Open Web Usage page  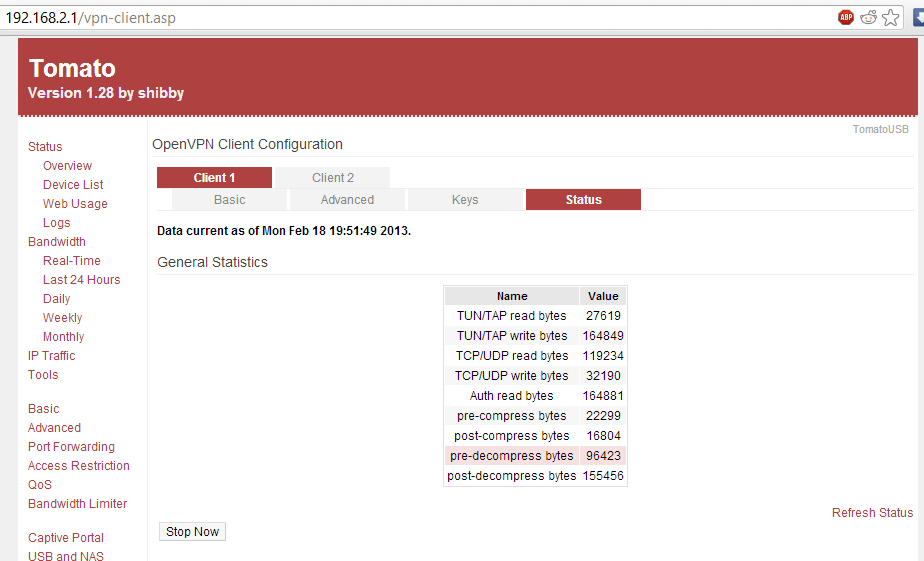[x=75, y=204]
